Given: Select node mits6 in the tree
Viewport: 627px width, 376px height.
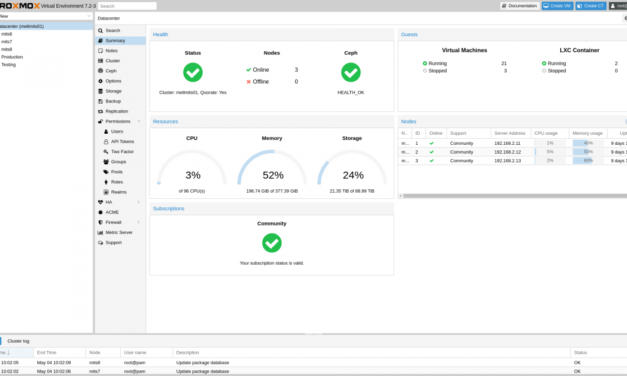Looking at the screenshot, I should tap(46, 34).
